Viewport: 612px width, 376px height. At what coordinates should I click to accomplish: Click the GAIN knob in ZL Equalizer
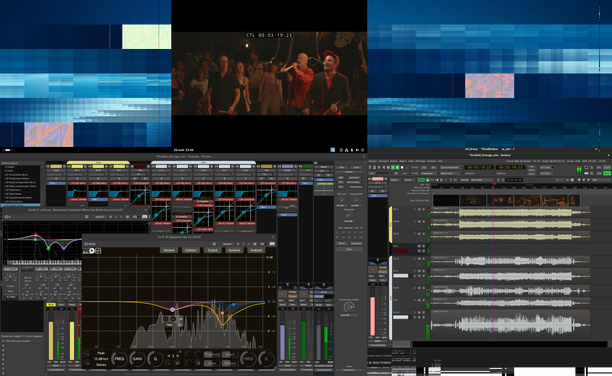pyautogui.click(x=137, y=359)
